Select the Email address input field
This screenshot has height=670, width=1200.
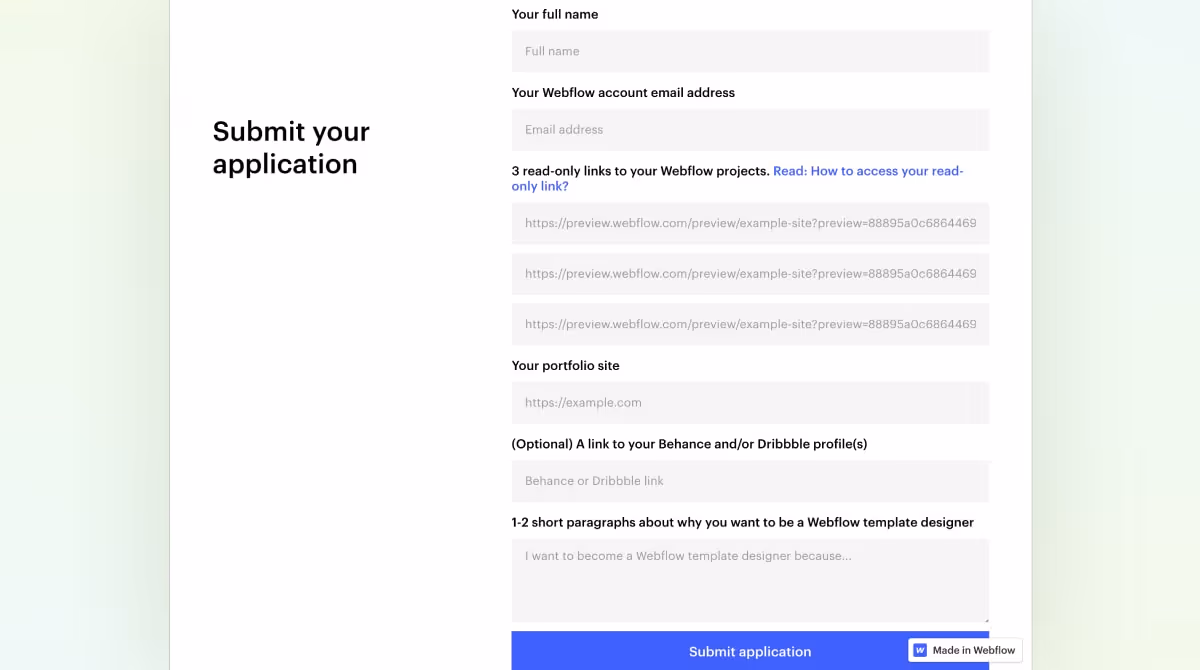(750, 129)
